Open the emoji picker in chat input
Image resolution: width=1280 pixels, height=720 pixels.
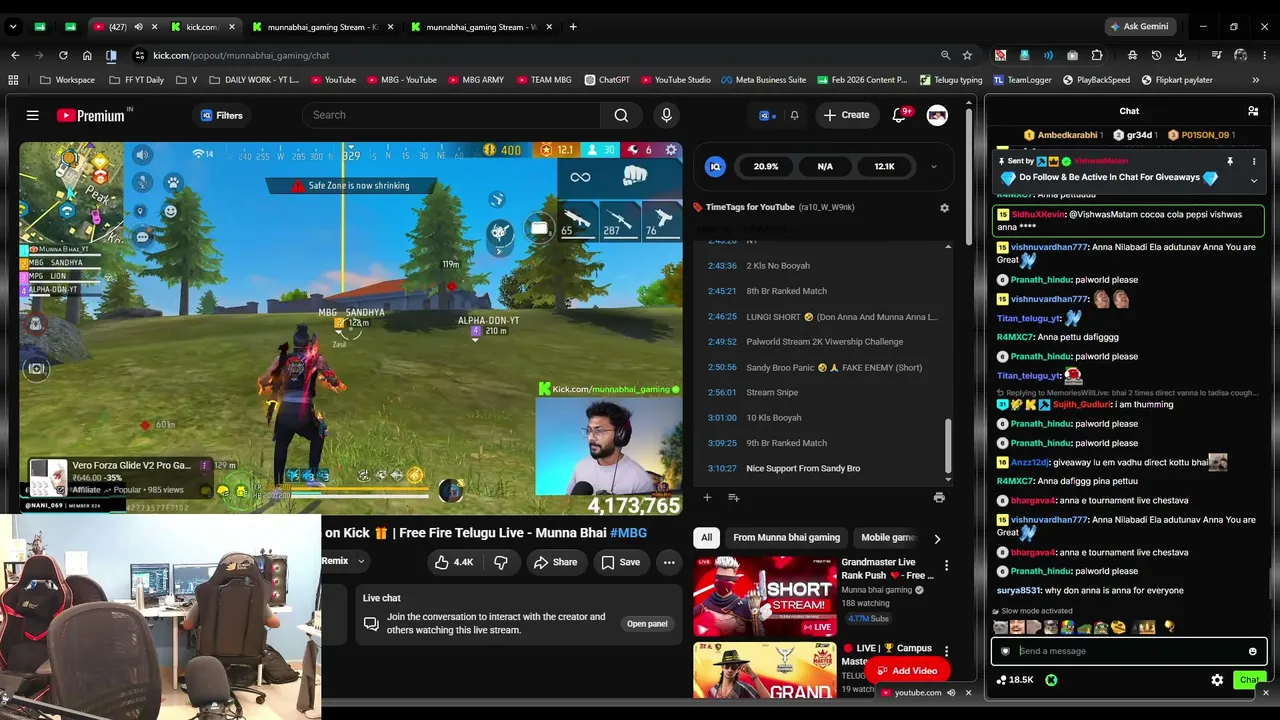1252,652
